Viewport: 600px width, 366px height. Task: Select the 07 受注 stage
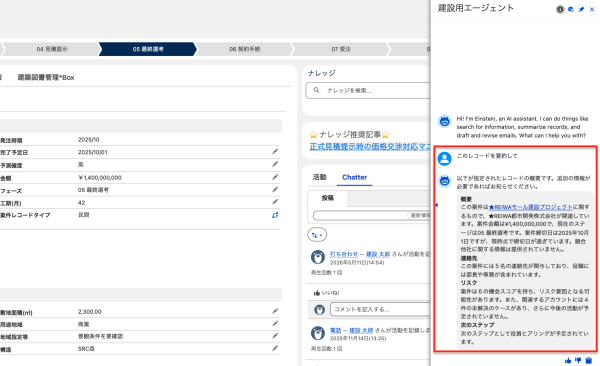(341, 49)
